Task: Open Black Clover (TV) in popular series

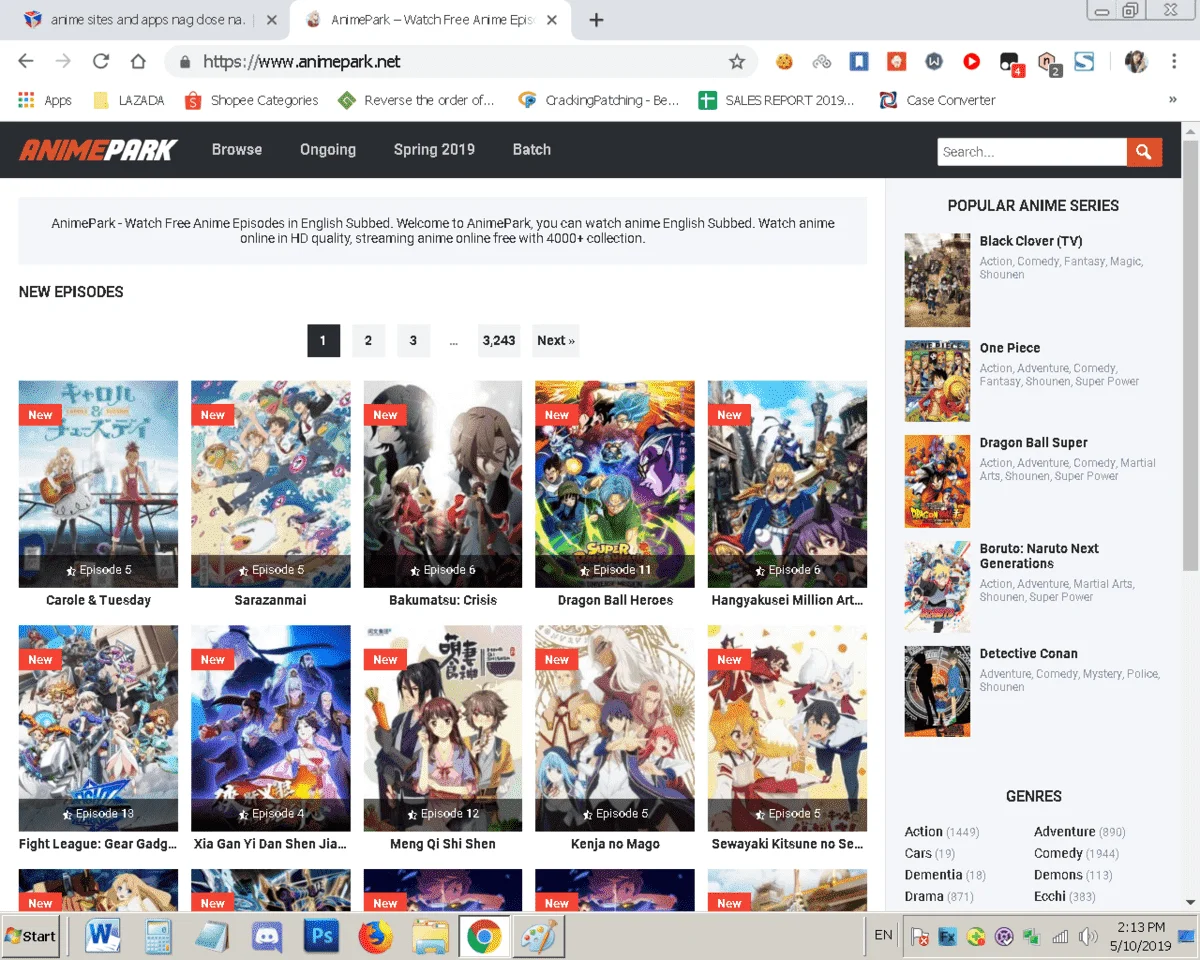Action: tap(1031, 241)
